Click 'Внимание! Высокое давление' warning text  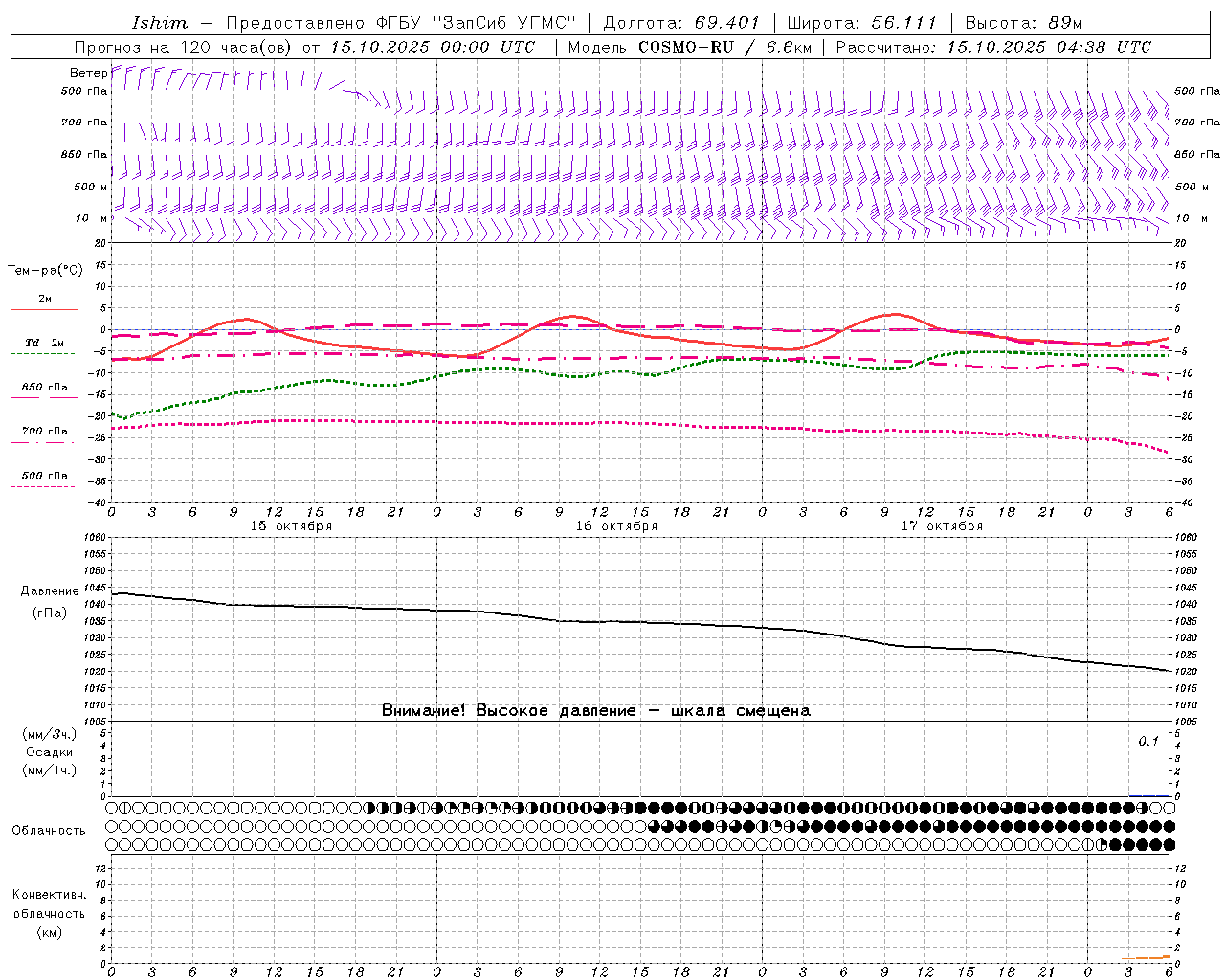(x=509, y=711)
